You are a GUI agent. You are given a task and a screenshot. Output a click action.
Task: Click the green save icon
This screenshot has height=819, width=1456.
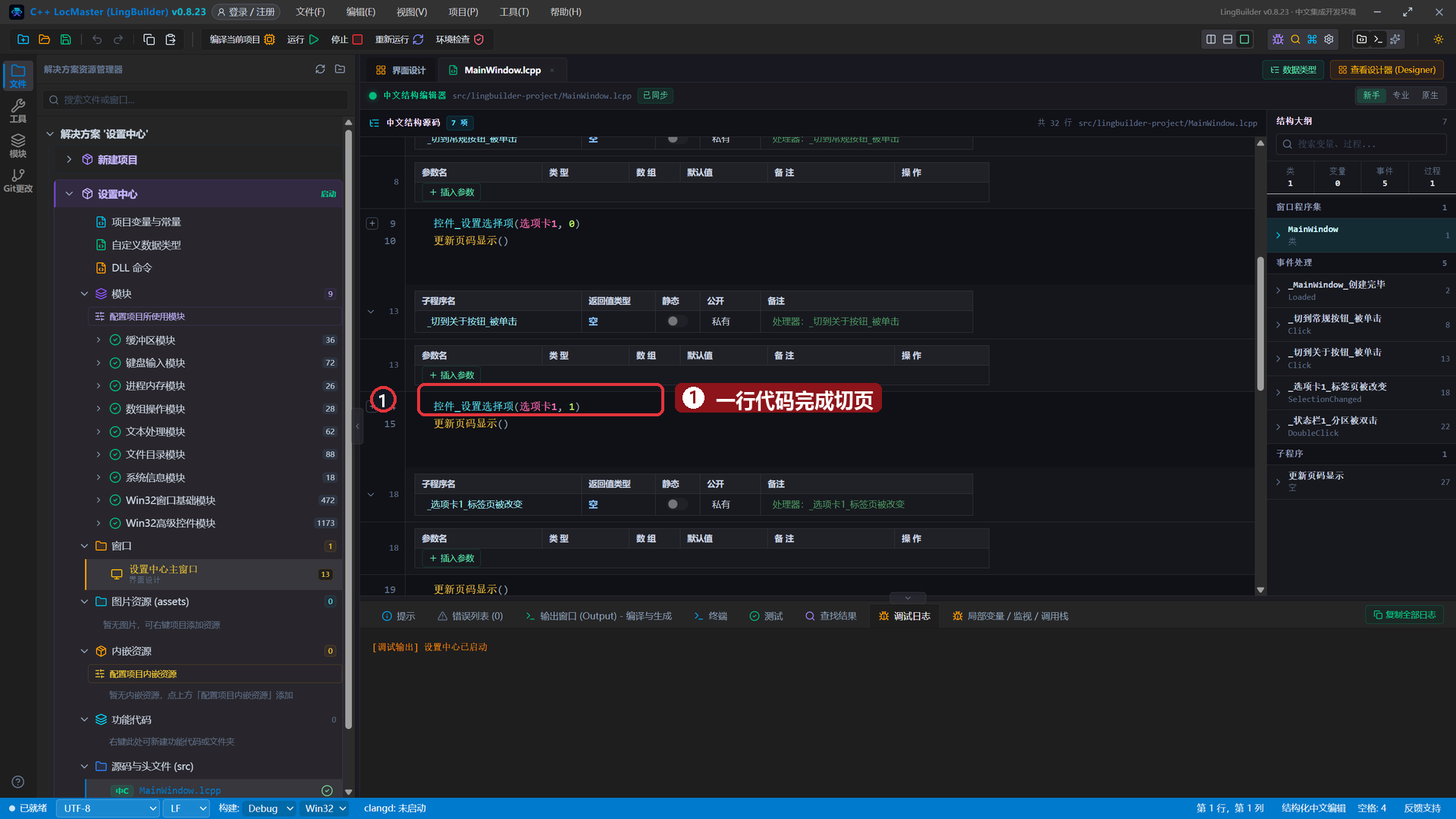[65, 39]
